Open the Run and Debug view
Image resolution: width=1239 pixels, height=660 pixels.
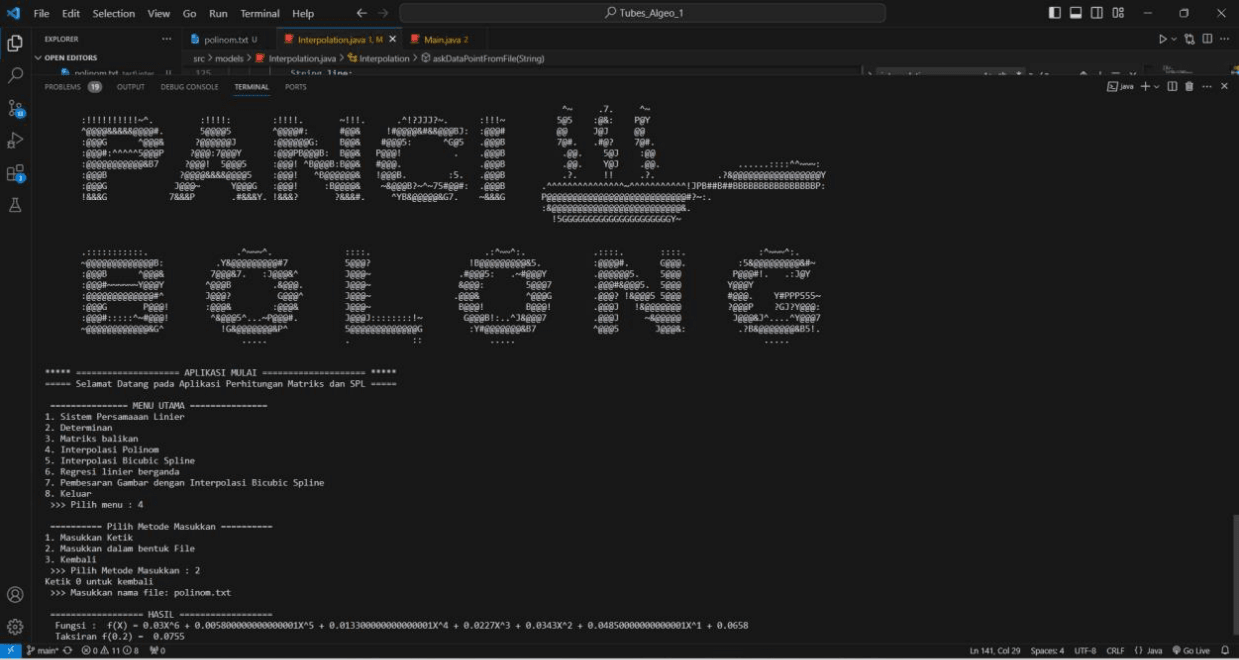15,140
